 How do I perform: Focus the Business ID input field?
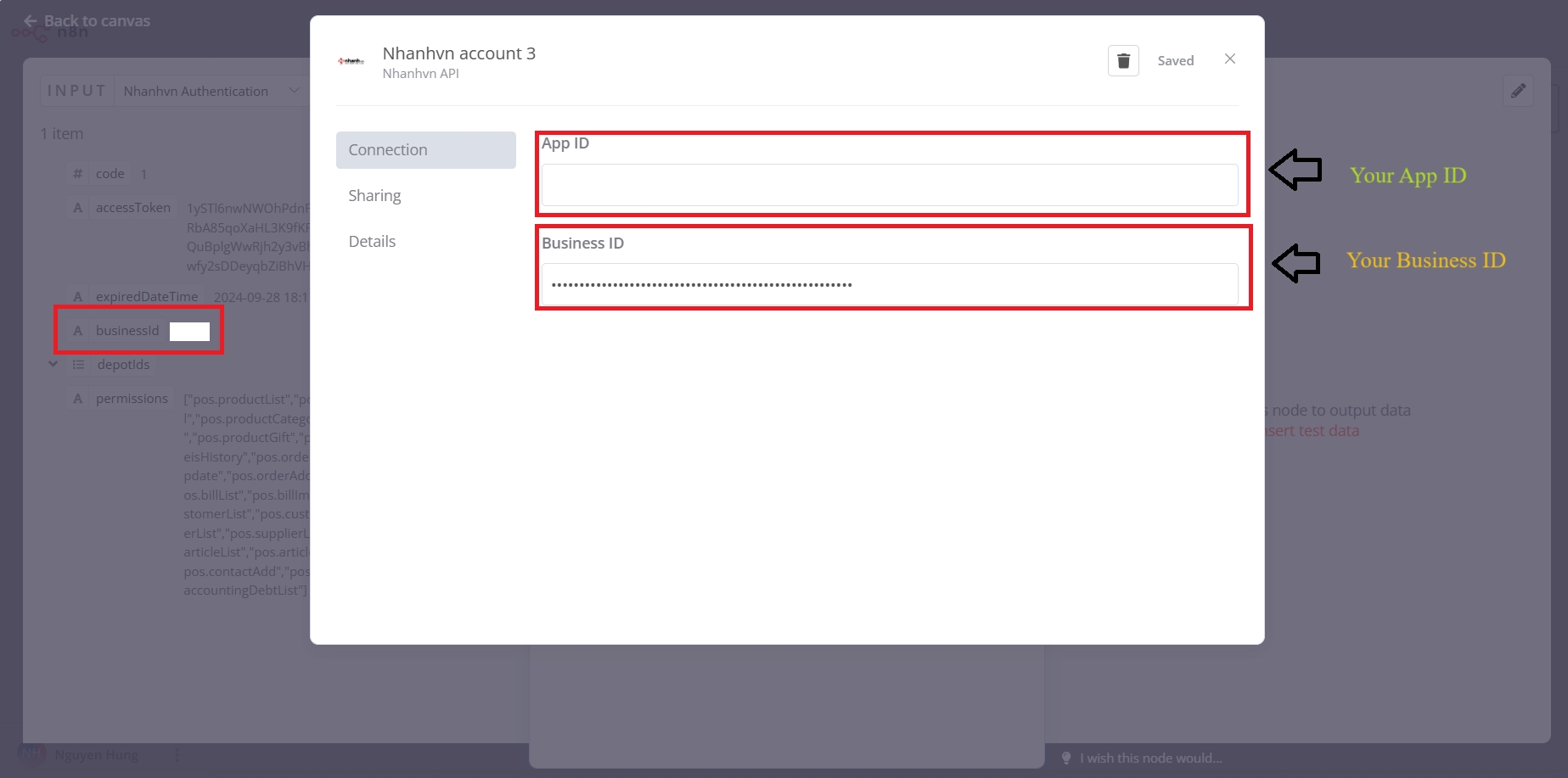tap(889, 285)
